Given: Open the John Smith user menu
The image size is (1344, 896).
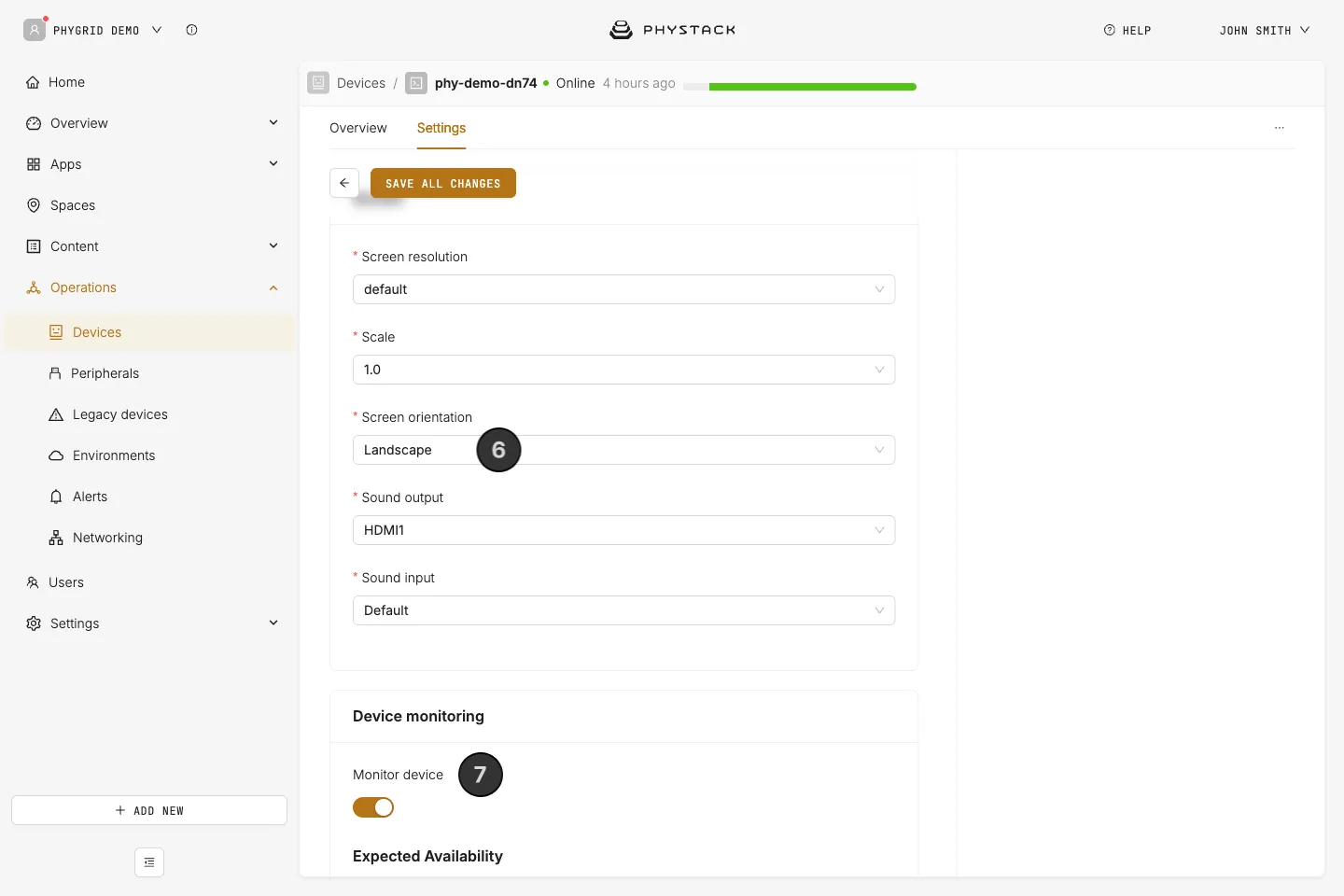Looking at the screenshot, I should [x=1265, y=30].
